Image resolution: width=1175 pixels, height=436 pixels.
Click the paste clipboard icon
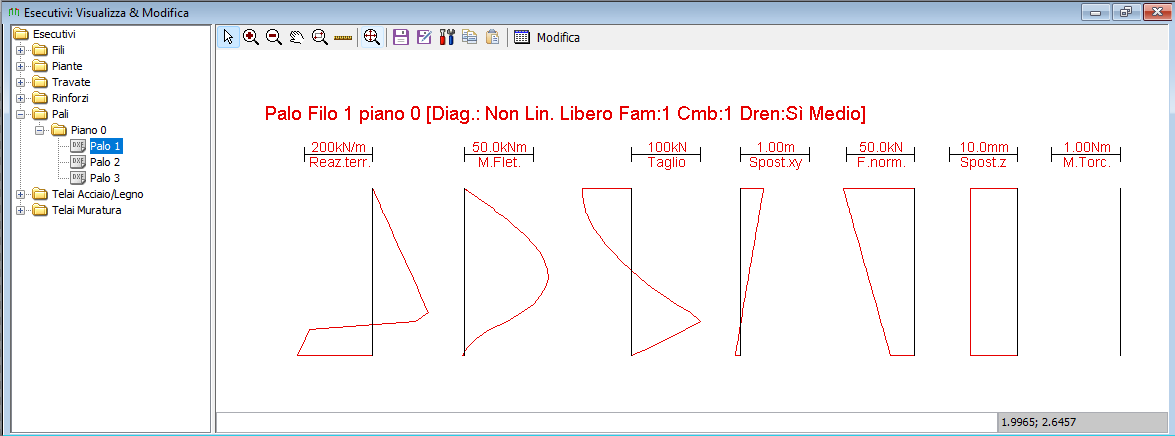492,37
